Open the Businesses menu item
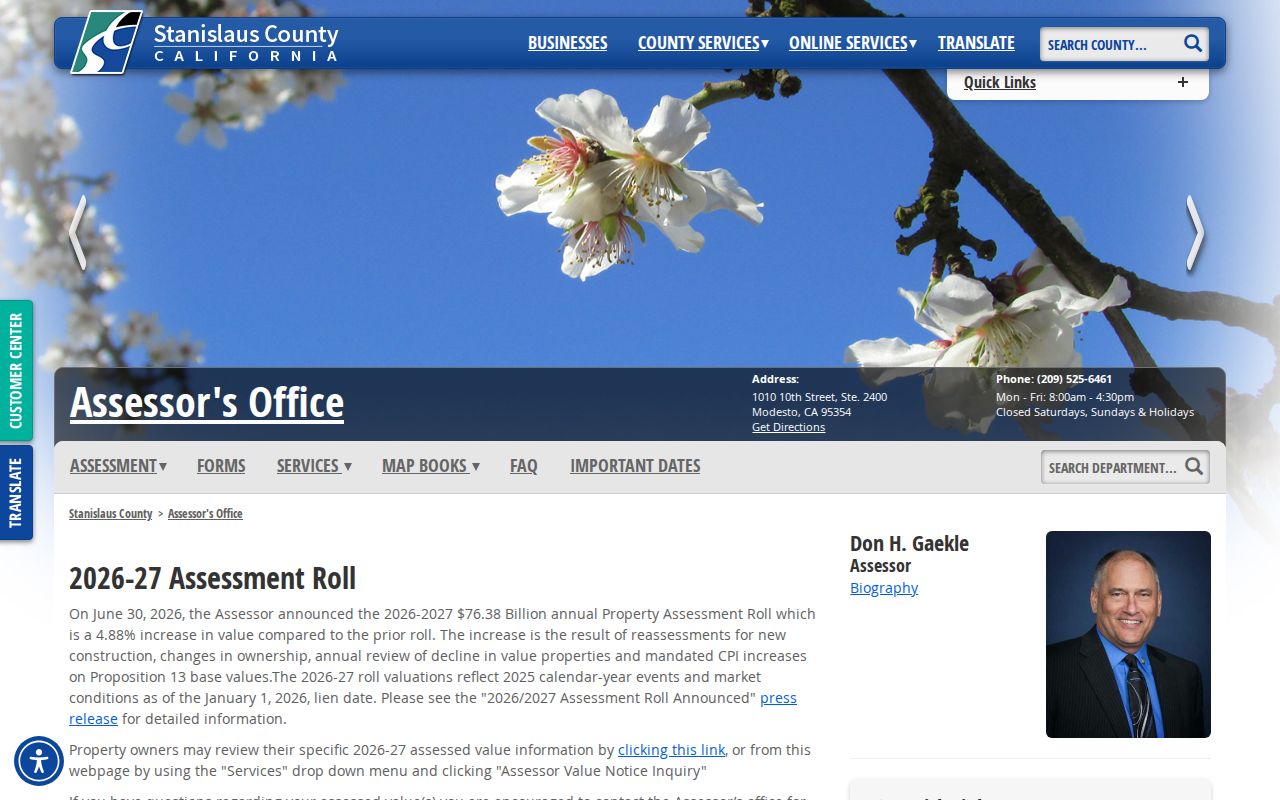This screenshot has height=800, width=1280. (x=568, y=43)
